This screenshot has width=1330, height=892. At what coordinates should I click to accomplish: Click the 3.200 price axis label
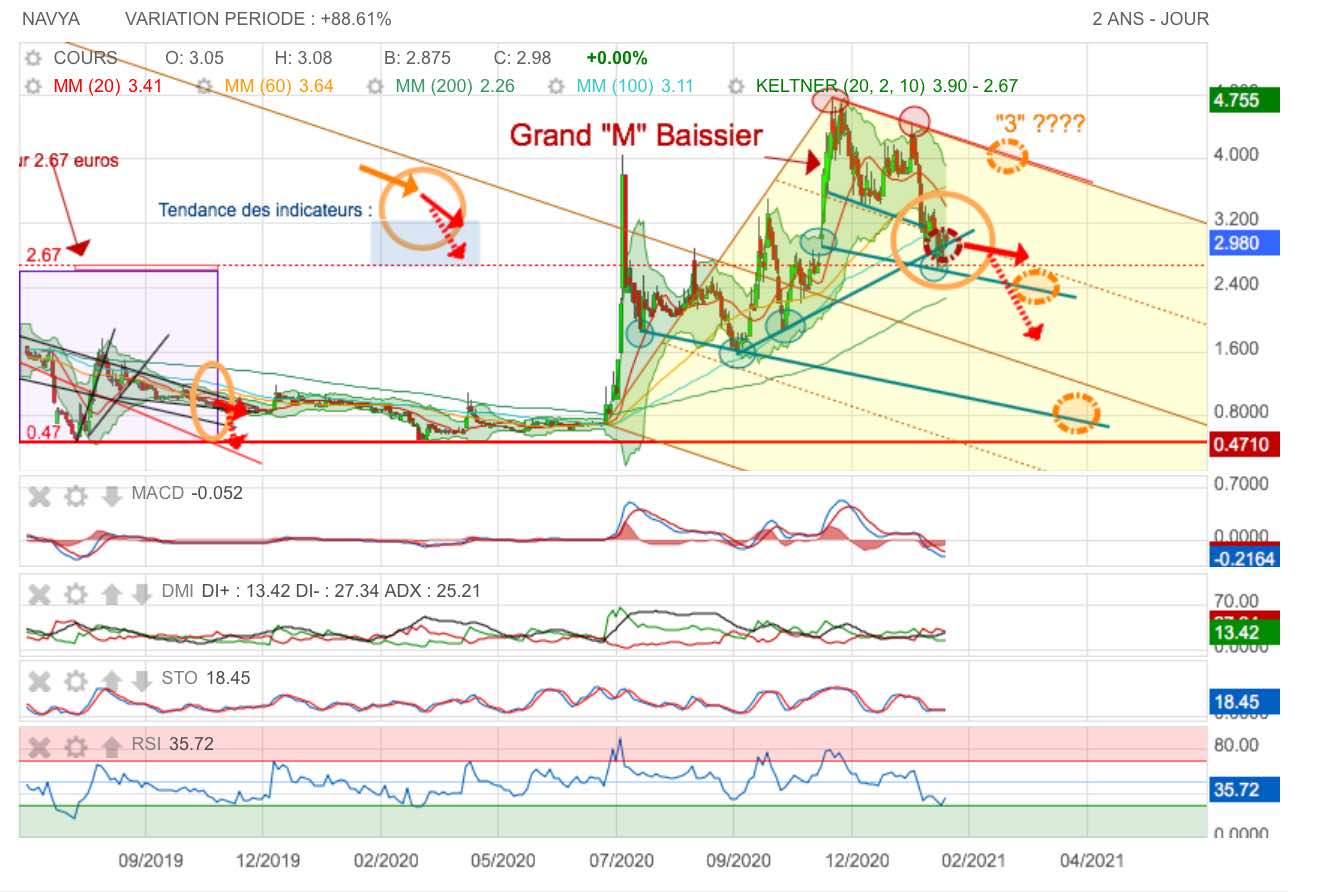click(1236, 219)
